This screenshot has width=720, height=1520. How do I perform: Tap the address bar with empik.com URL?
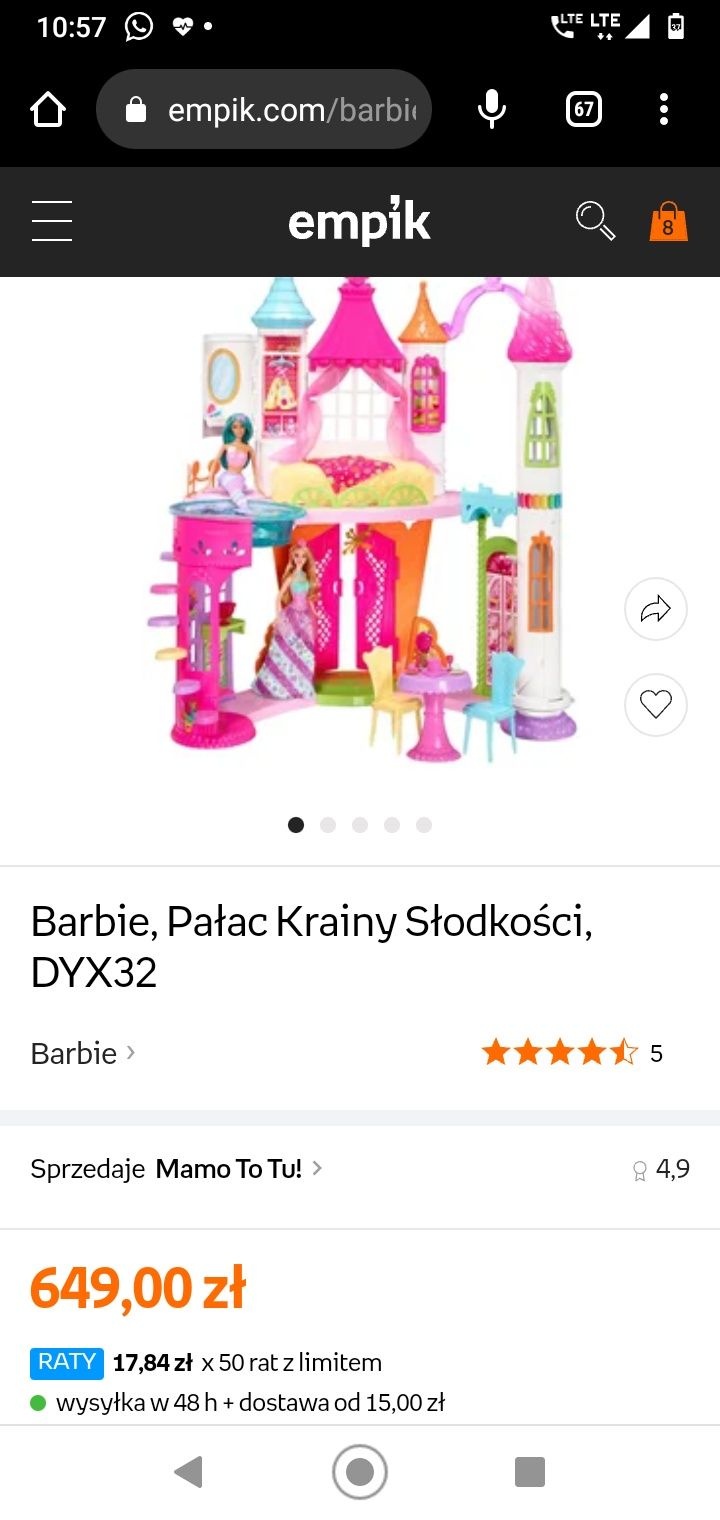(x=264, y=109)
